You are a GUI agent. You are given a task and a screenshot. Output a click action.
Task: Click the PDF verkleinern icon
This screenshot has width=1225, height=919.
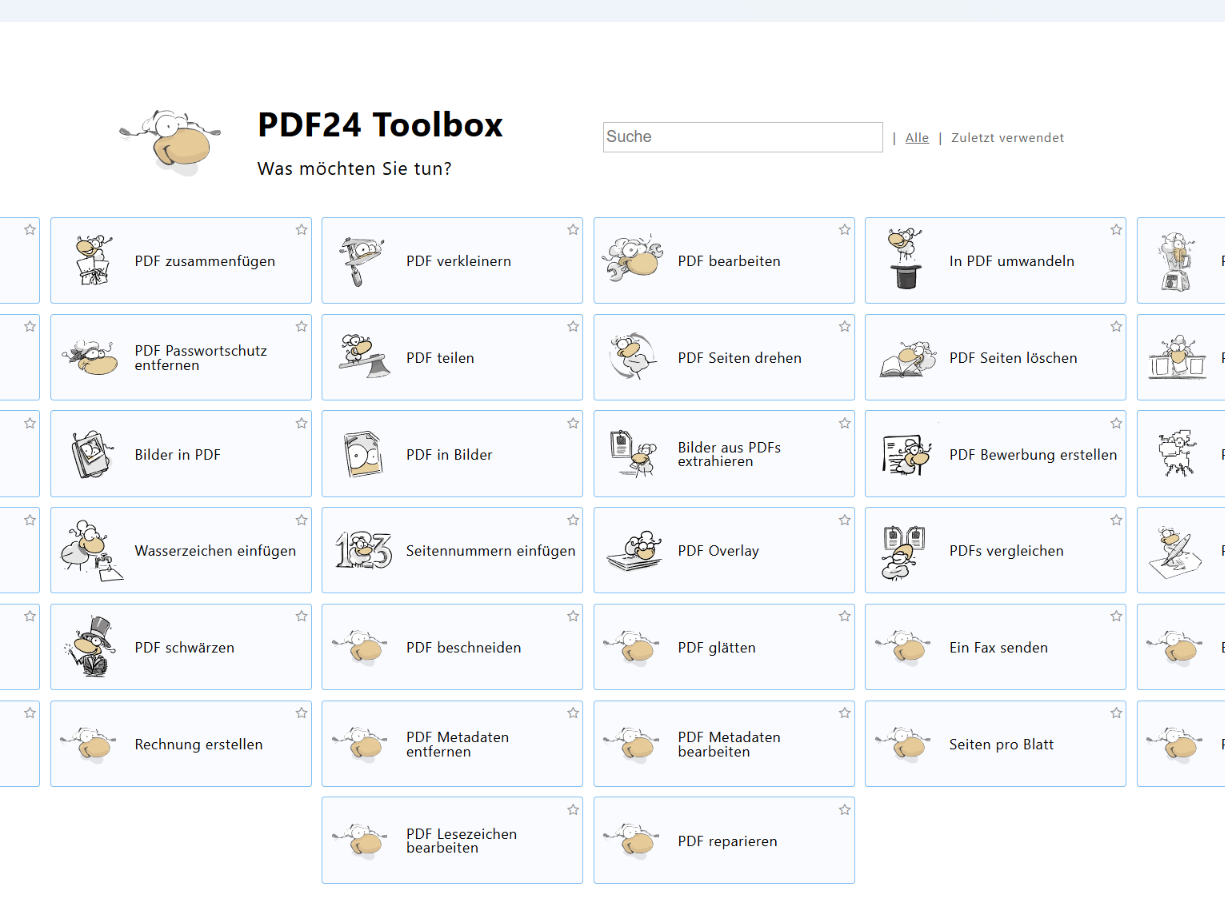point(361,262)
